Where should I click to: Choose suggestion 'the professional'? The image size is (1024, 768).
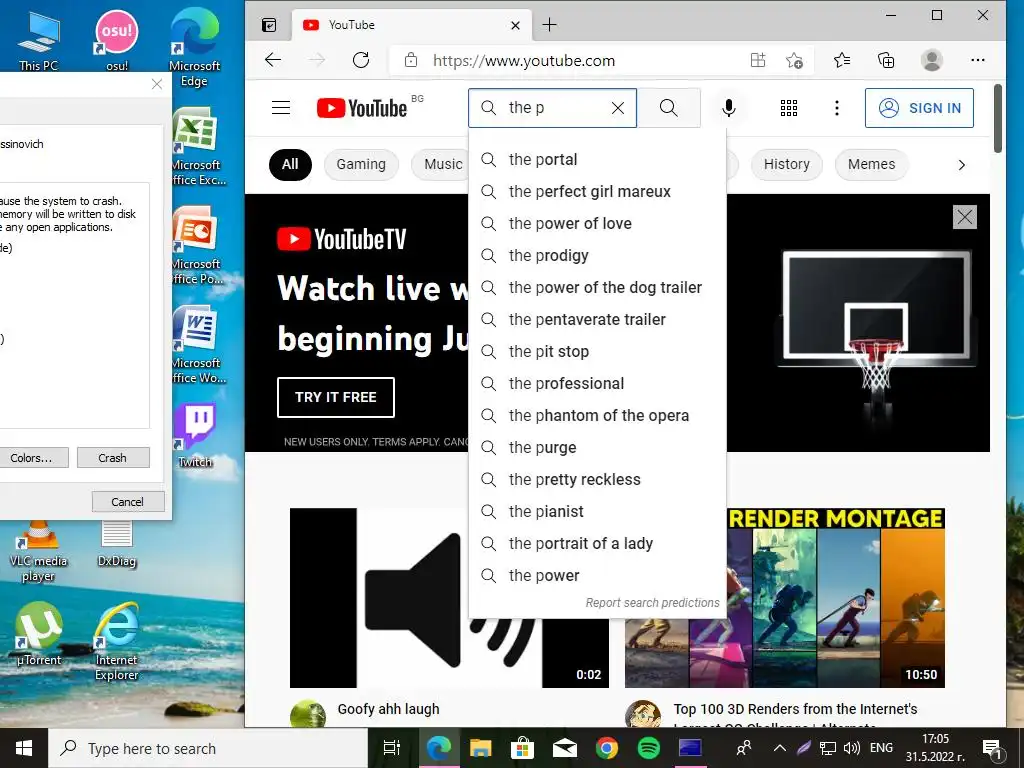click(597, 383)
